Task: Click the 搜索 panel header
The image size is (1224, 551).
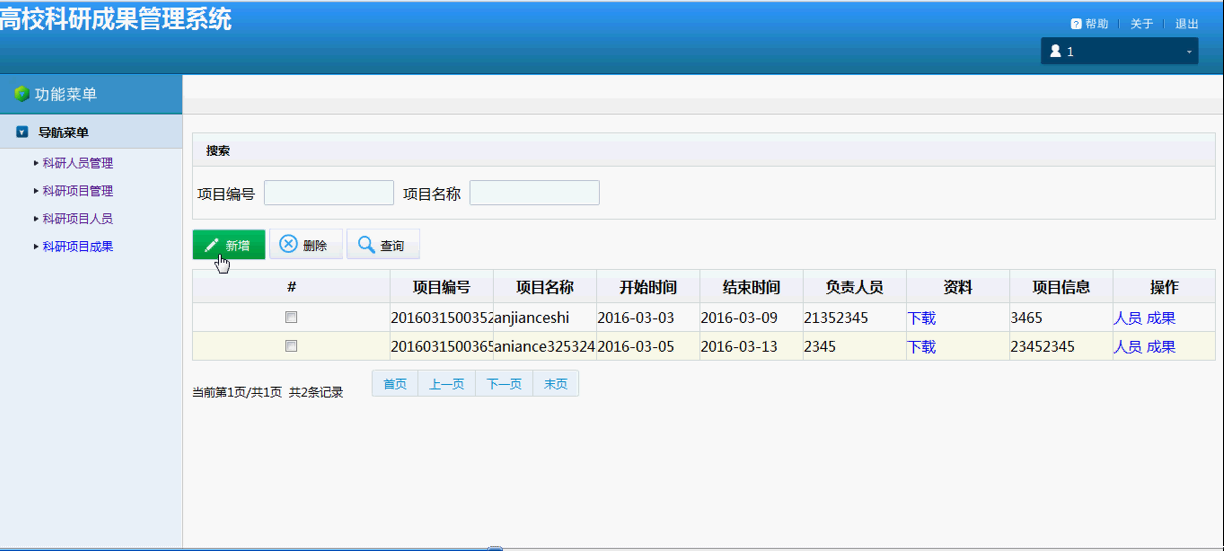Action: point(704,151)
